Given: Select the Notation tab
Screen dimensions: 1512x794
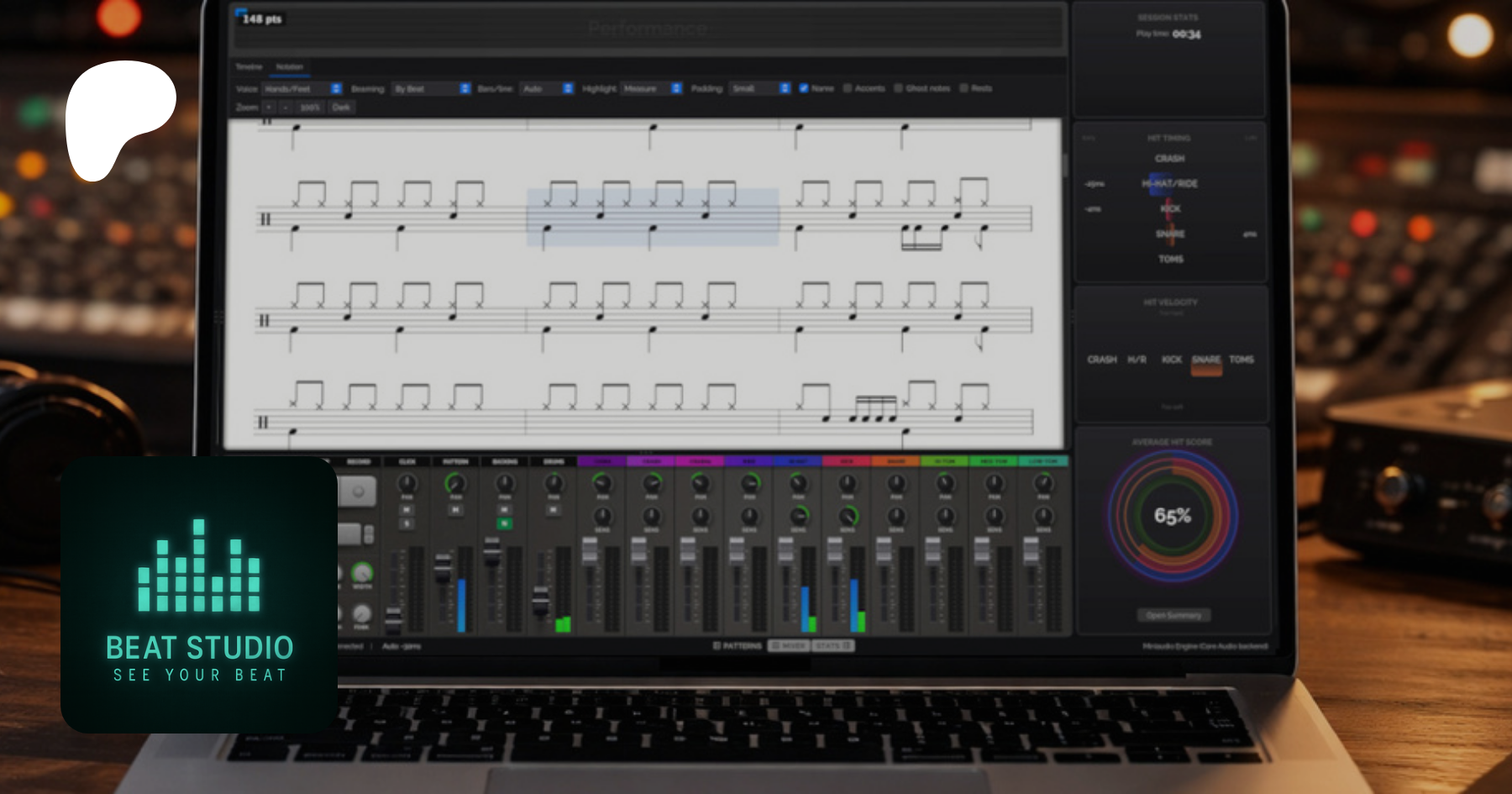Looking at the screenshot, I should [x=290, y=66].
